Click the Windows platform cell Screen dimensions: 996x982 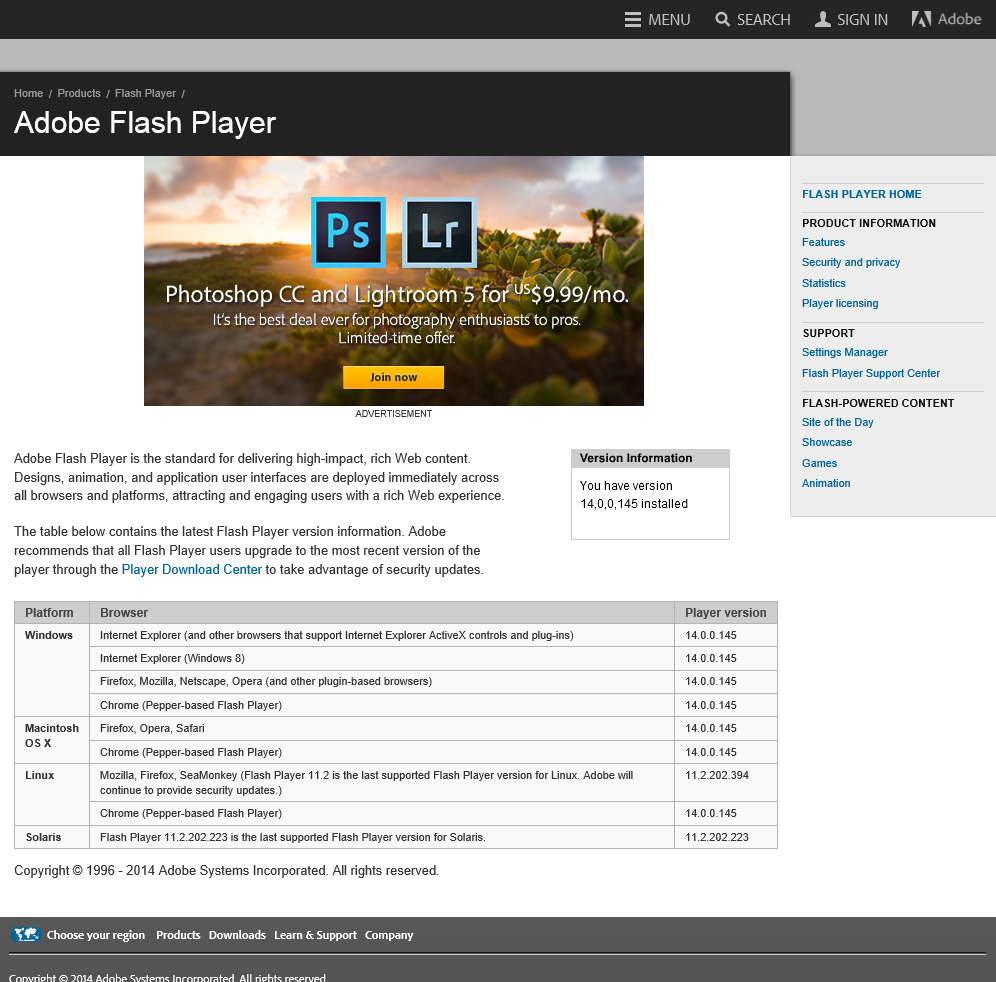pyautogui.click(x=52, y=670)
